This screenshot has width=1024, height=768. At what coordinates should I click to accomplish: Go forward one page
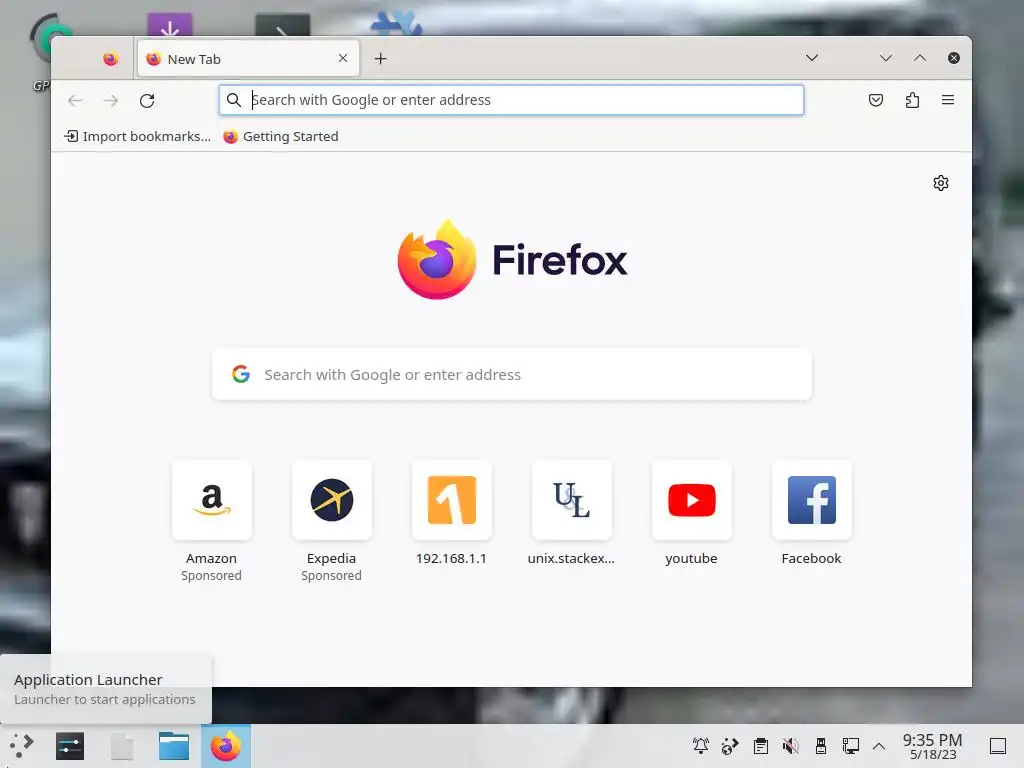point(111,100)
